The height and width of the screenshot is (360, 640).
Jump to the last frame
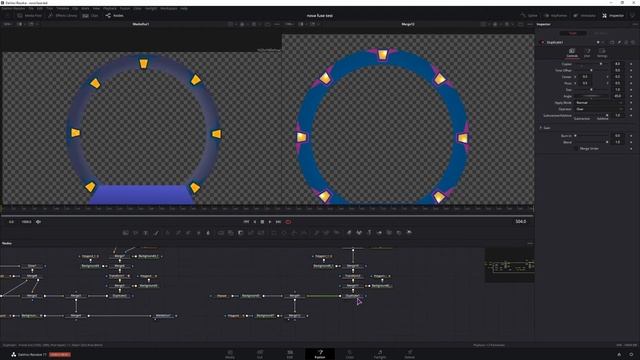click(x=278, y=222)
